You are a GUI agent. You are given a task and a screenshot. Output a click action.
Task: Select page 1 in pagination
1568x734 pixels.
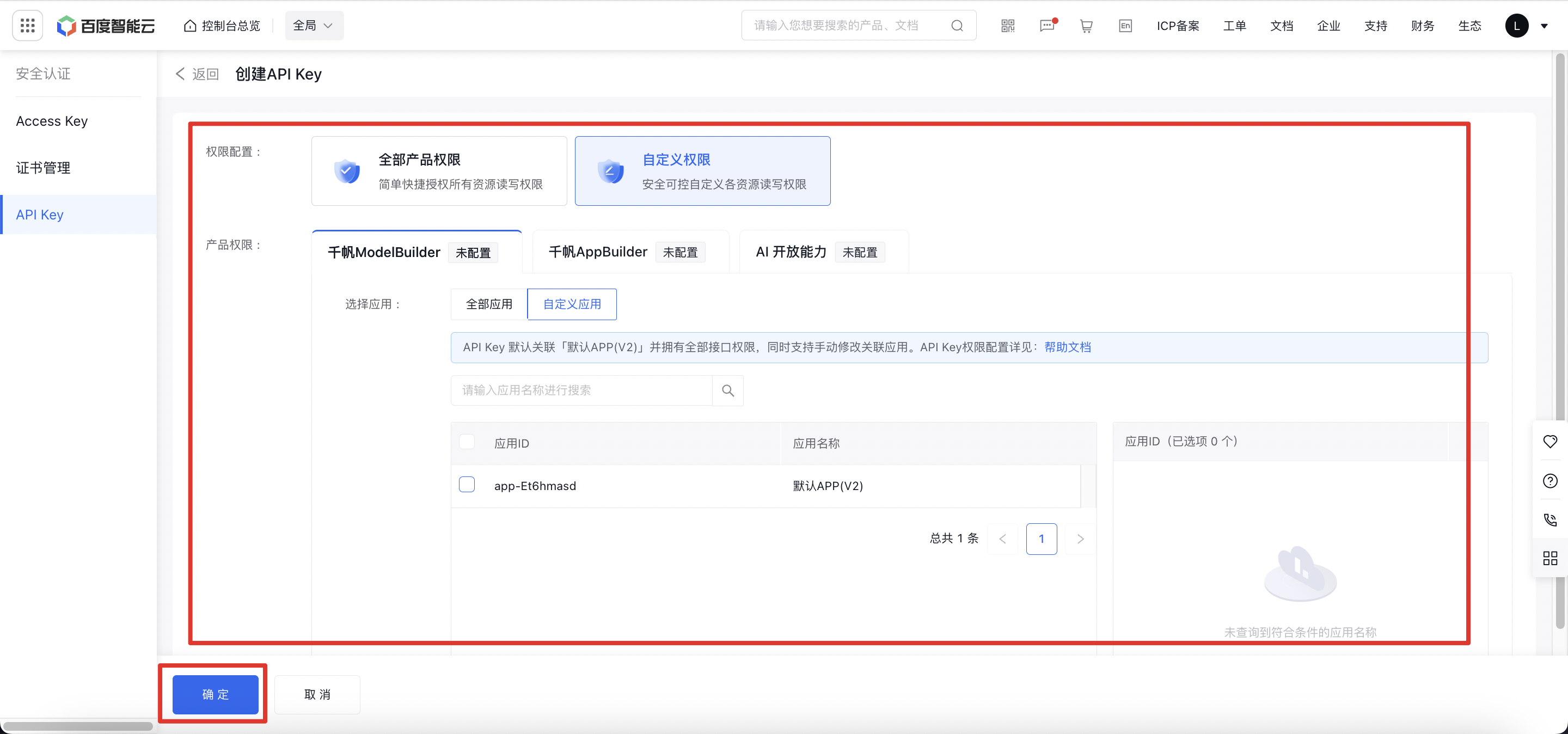(x=1042, y=539)
